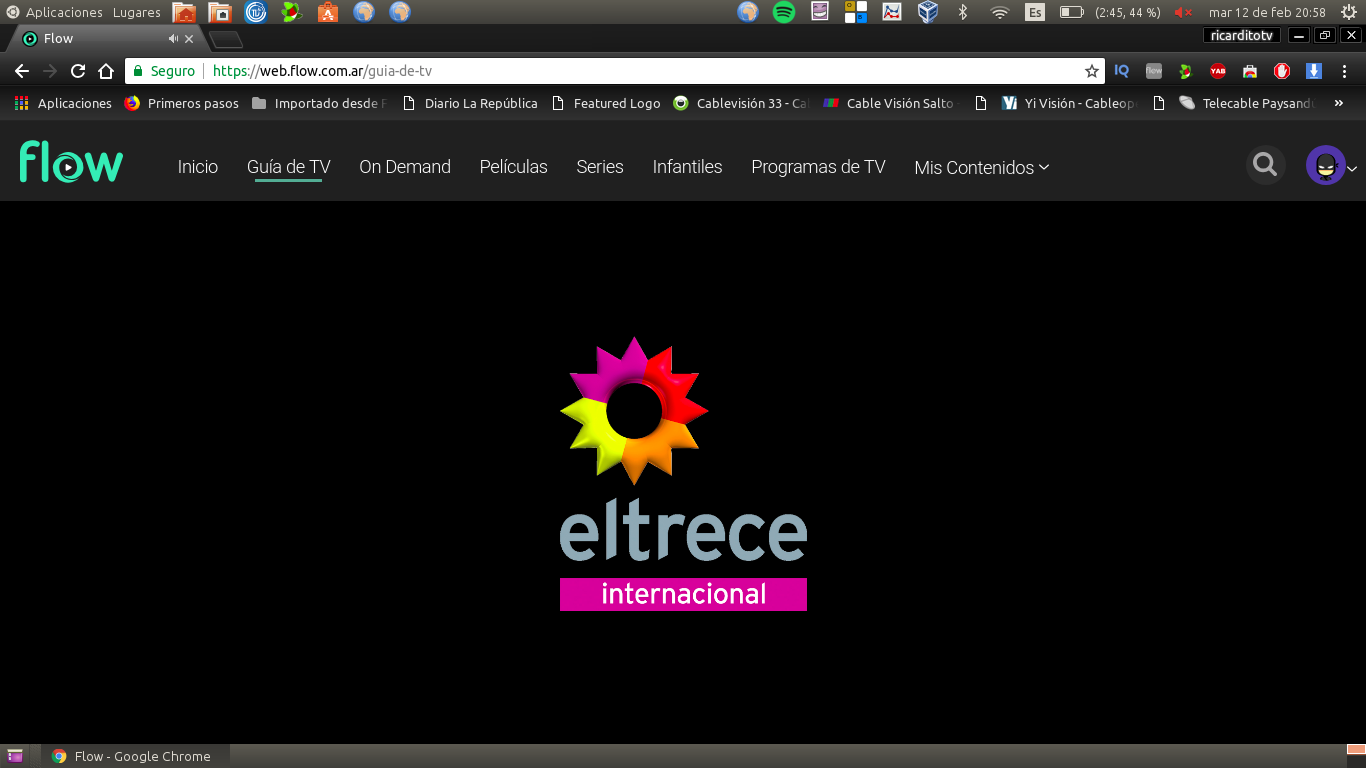1366x768 pixels.
Task: Open the Wi-Fi network indicator
Action: [x=1000, y=12]
